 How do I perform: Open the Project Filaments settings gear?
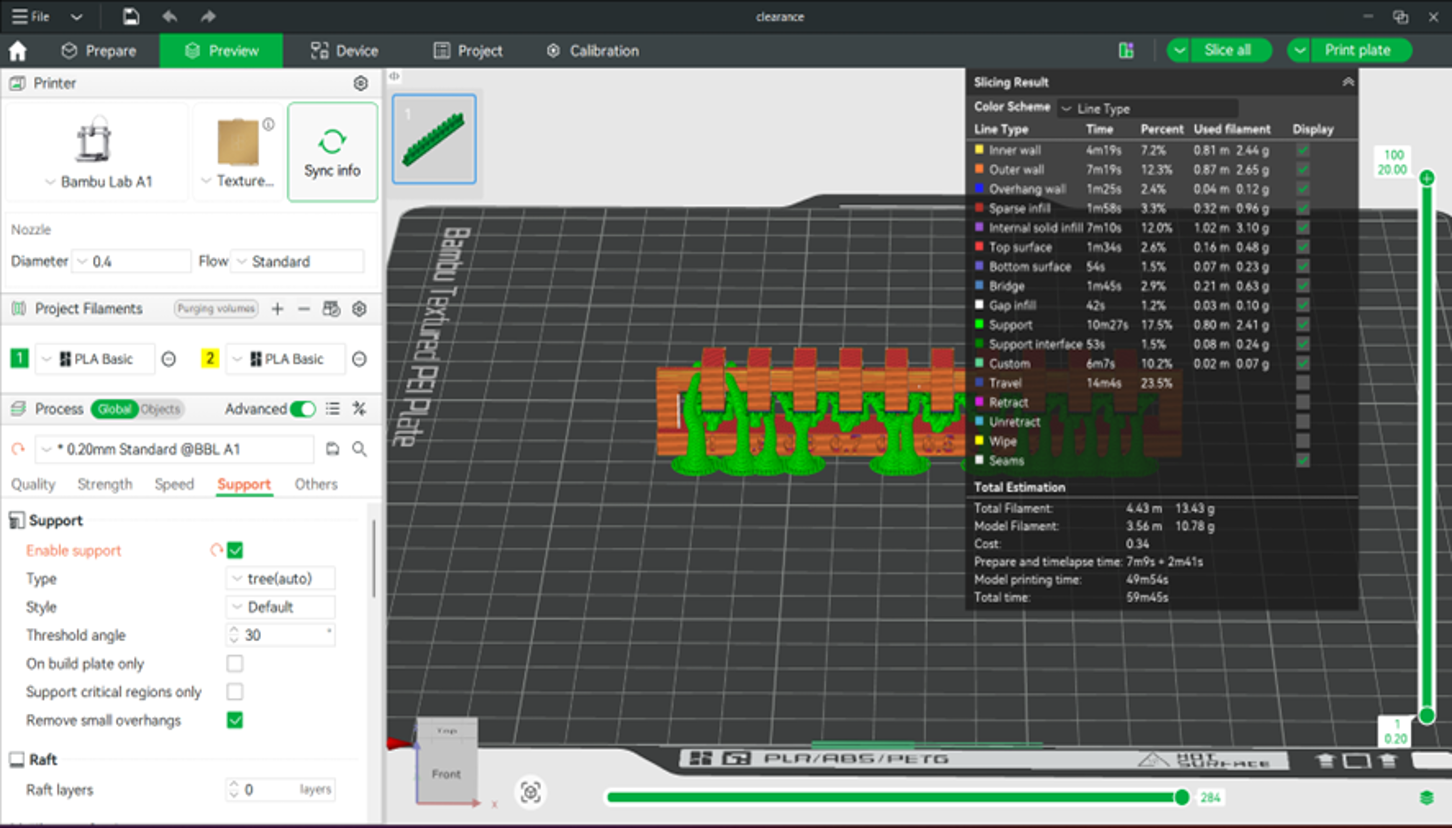360,309
